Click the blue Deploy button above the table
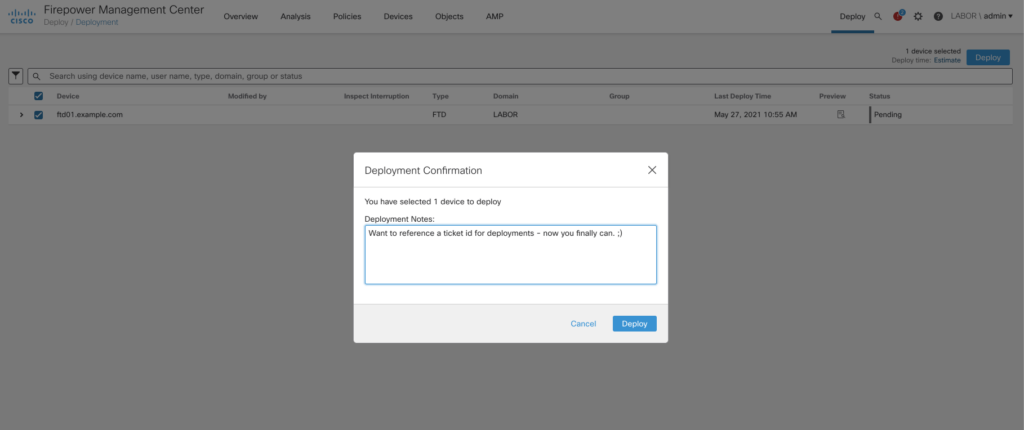This screenshot has height=430, width=1024. tap(987, 58)
